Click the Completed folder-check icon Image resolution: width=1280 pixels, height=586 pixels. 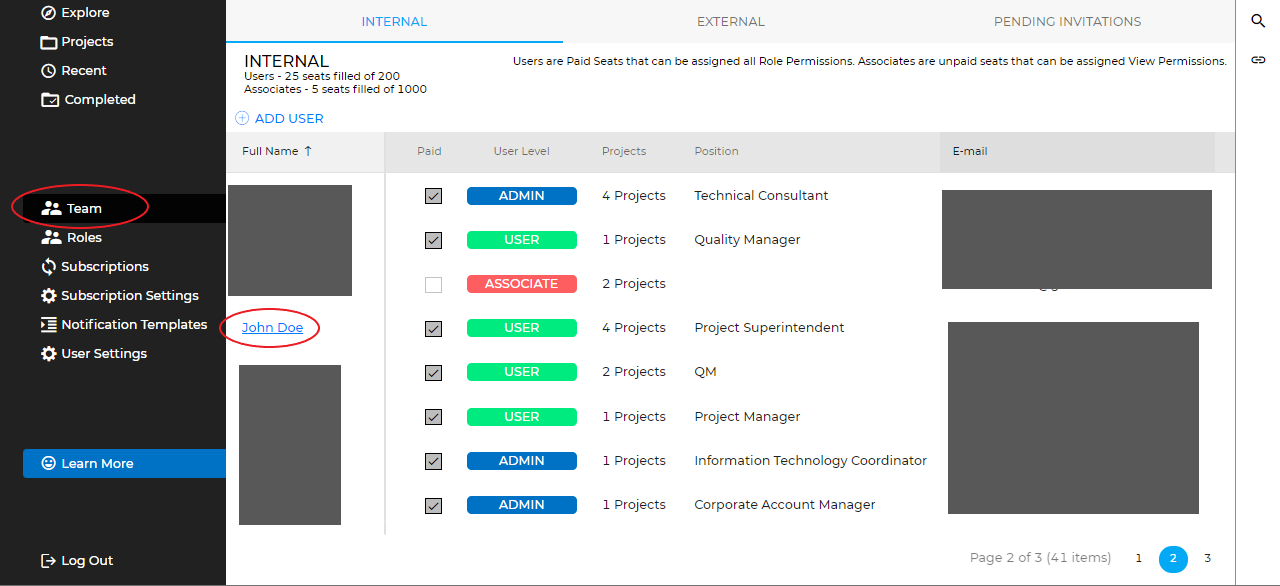click(49, 100)
